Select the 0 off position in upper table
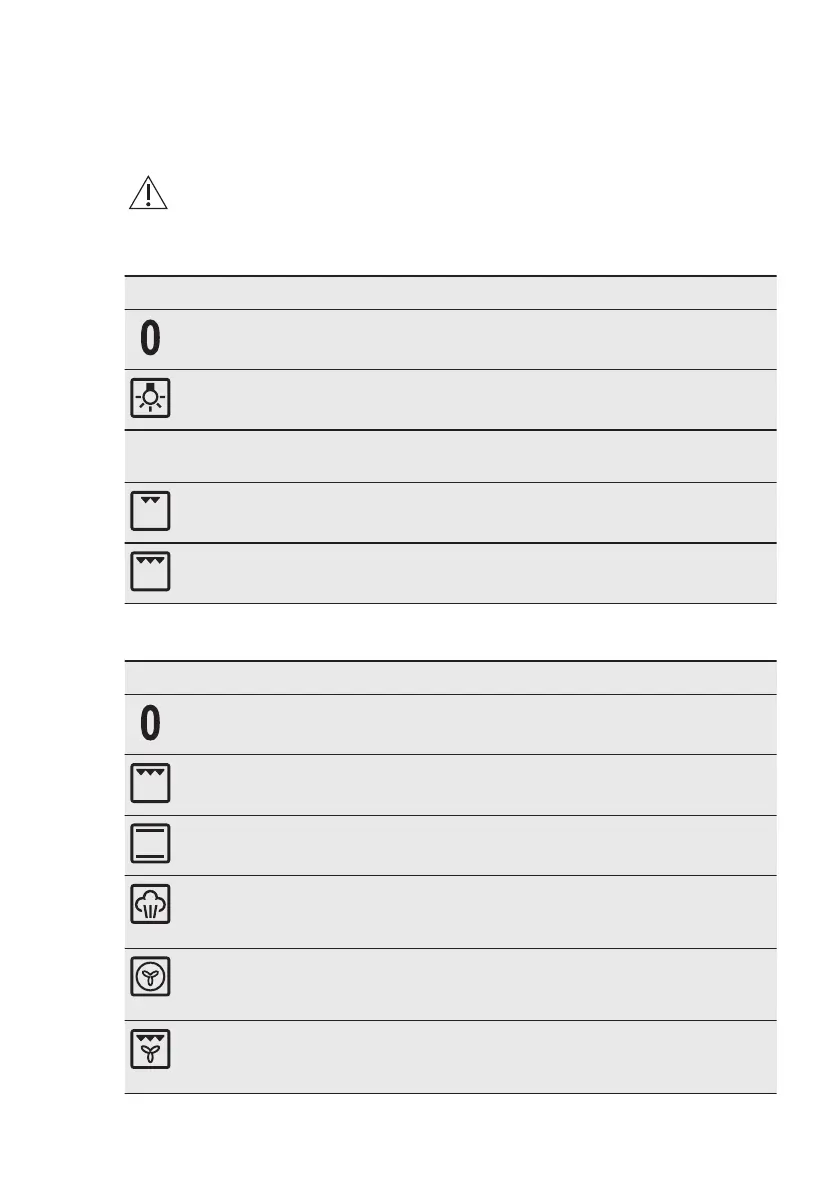 150,338
